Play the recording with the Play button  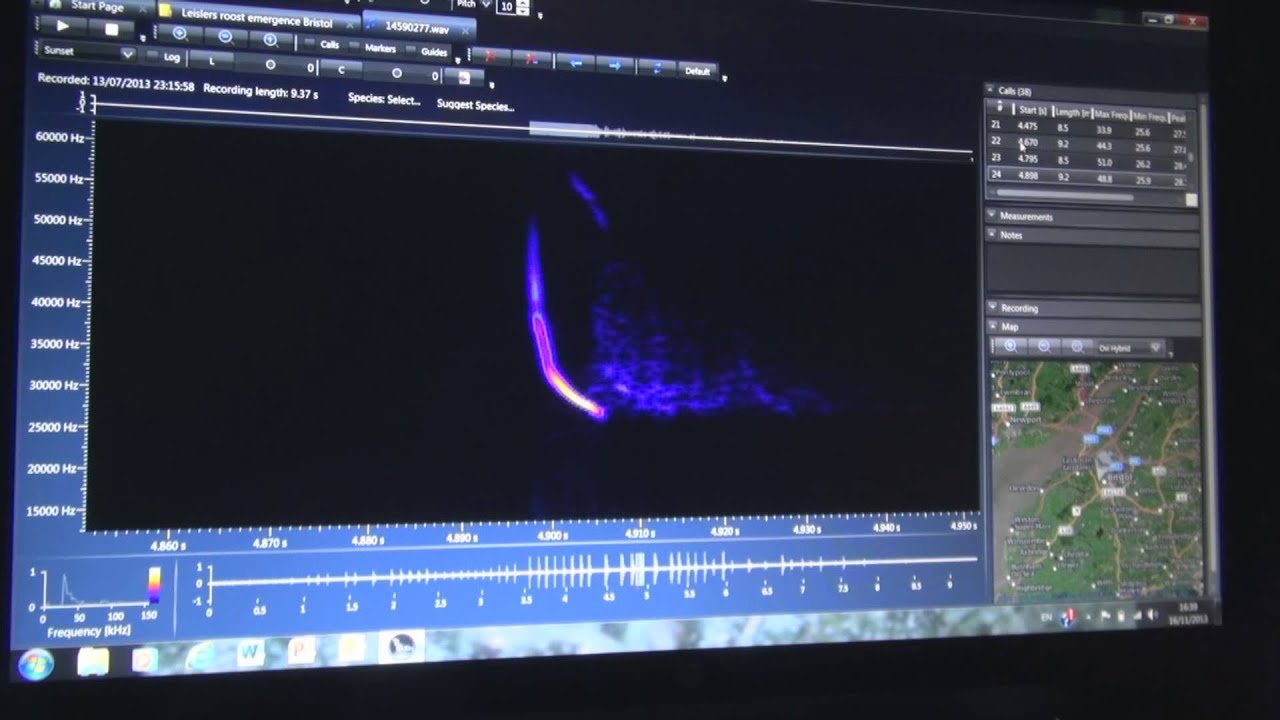click(63, 28)
